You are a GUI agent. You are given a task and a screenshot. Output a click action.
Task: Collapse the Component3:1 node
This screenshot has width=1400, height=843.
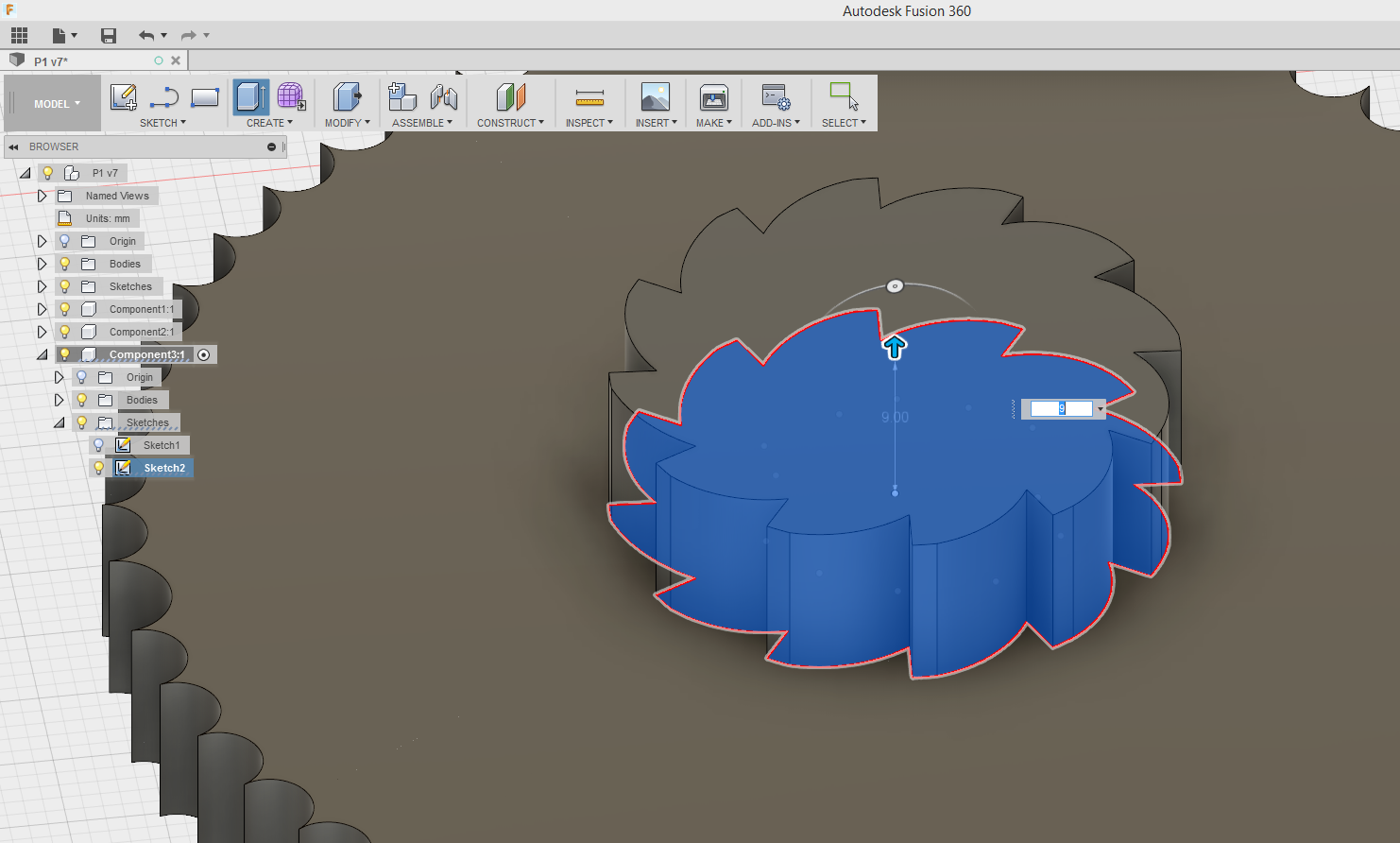tap(42, 354)
